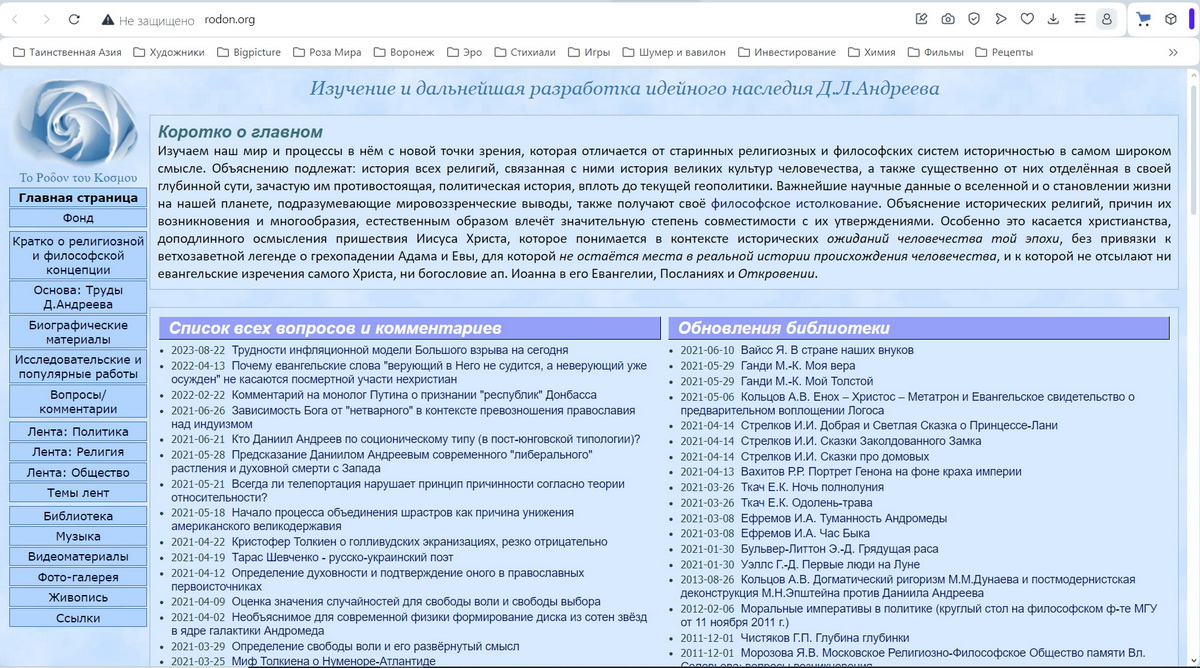This screenshot has width=1200, height=668.
Task: Click the heart bookmark icon
Action: coord(1027,19)
